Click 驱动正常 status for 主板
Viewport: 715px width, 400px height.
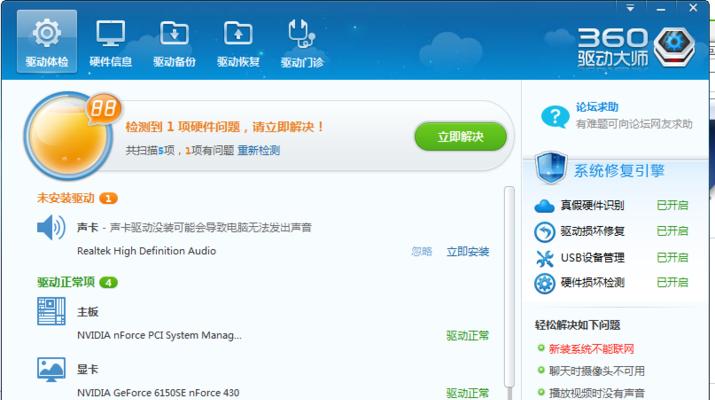tap(467, 336)
